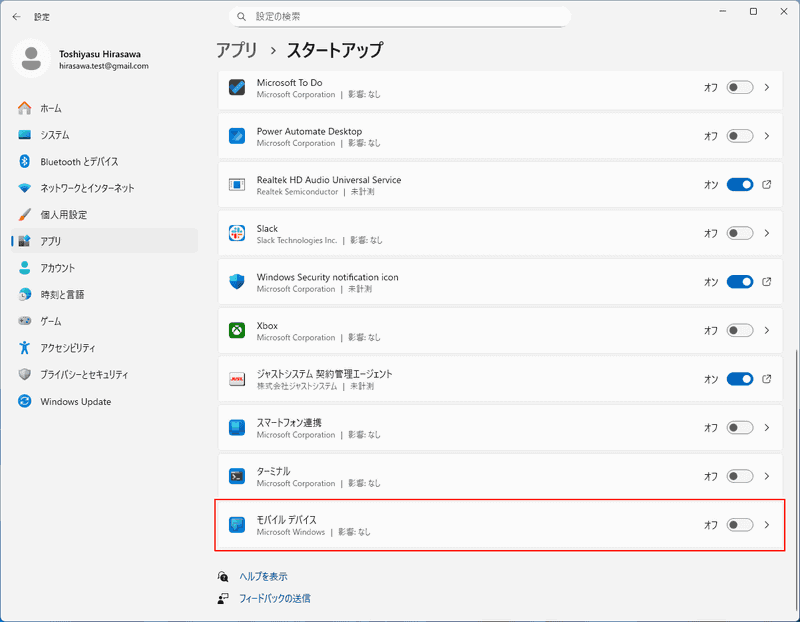Toggle the Xbox startup switch on

pyautogui.click(x=739, y=330)
